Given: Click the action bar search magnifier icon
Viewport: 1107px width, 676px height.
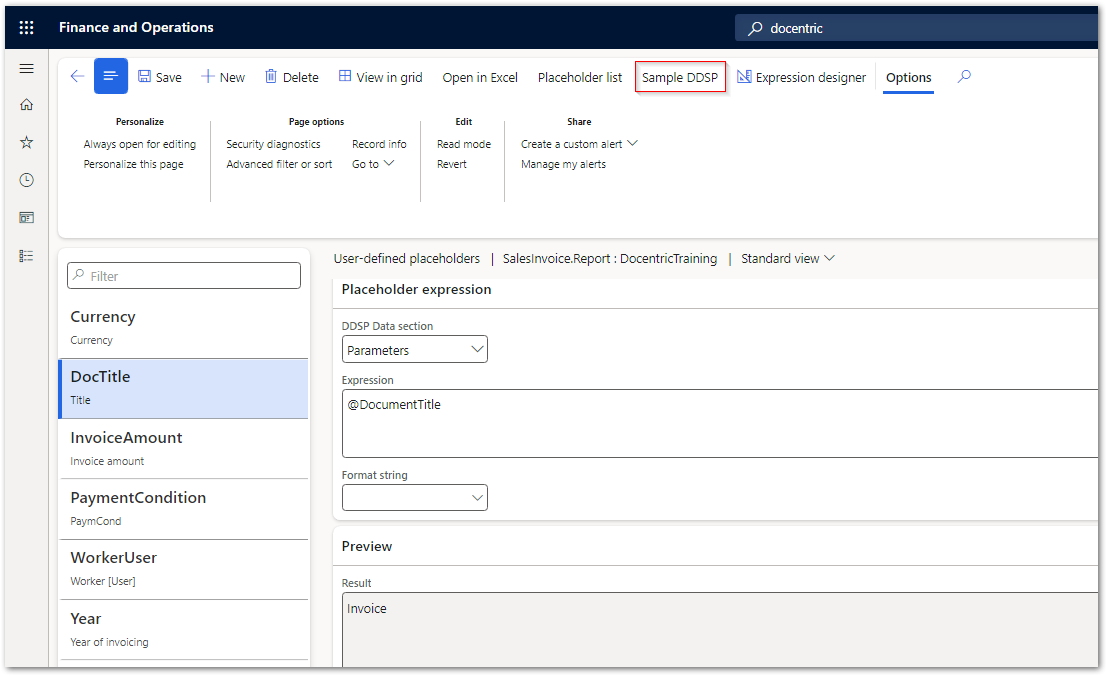Looking at the screenshot, I should pos(964,76).
